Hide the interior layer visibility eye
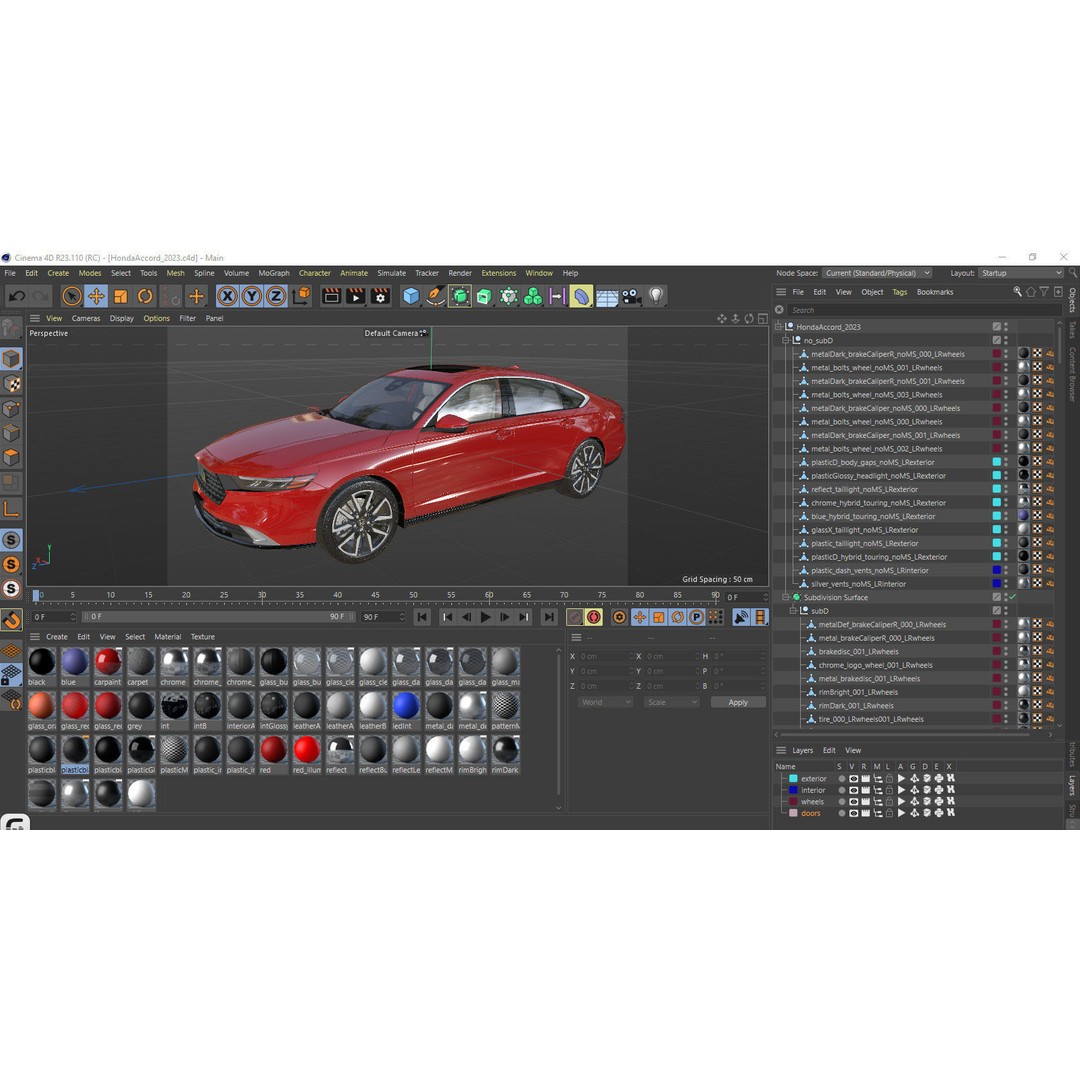 tap(852, 790)
